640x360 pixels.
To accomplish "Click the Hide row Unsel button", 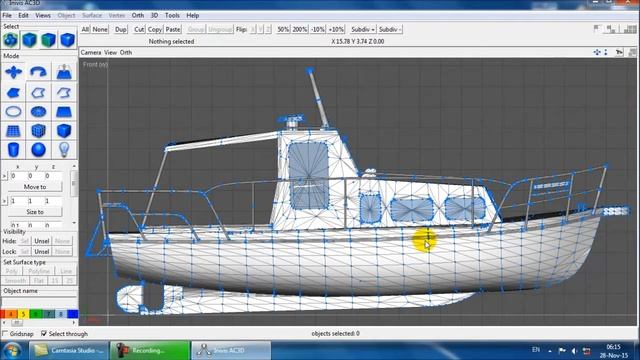I will point(42,241).
